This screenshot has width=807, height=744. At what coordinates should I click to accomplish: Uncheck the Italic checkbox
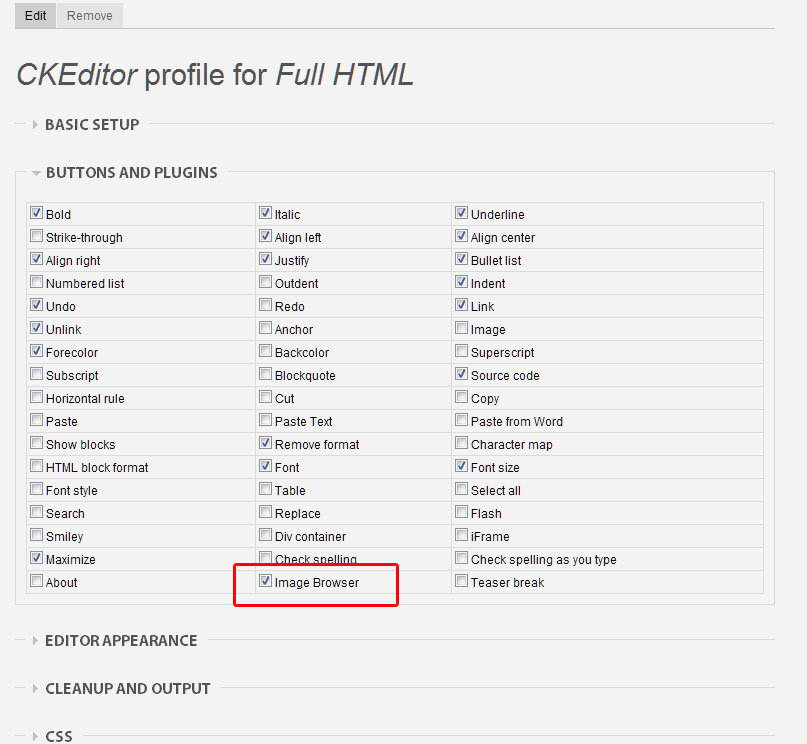[x=266, y=212]
